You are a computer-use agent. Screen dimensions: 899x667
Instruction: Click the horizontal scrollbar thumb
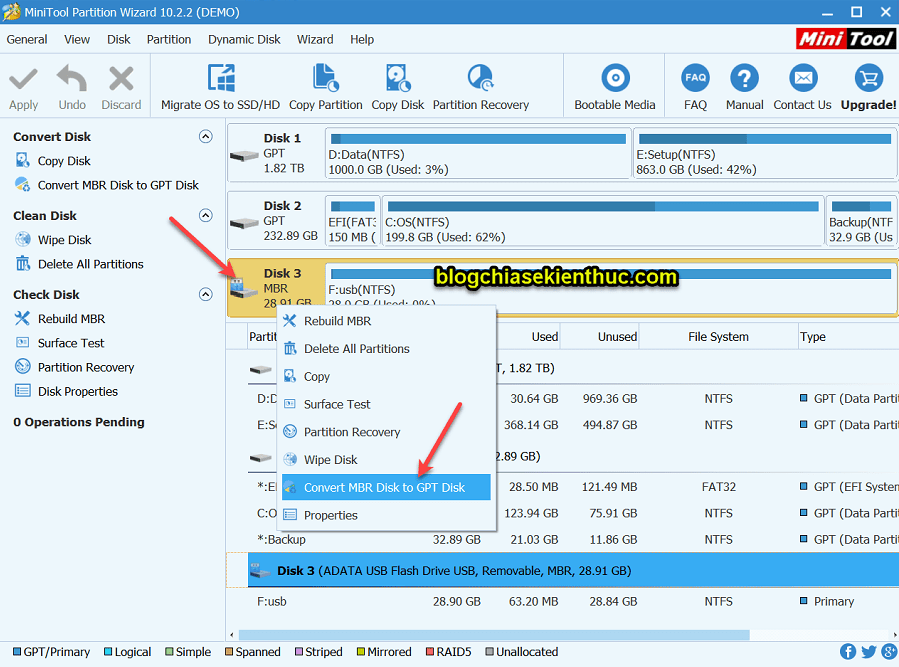pos(494,635)
